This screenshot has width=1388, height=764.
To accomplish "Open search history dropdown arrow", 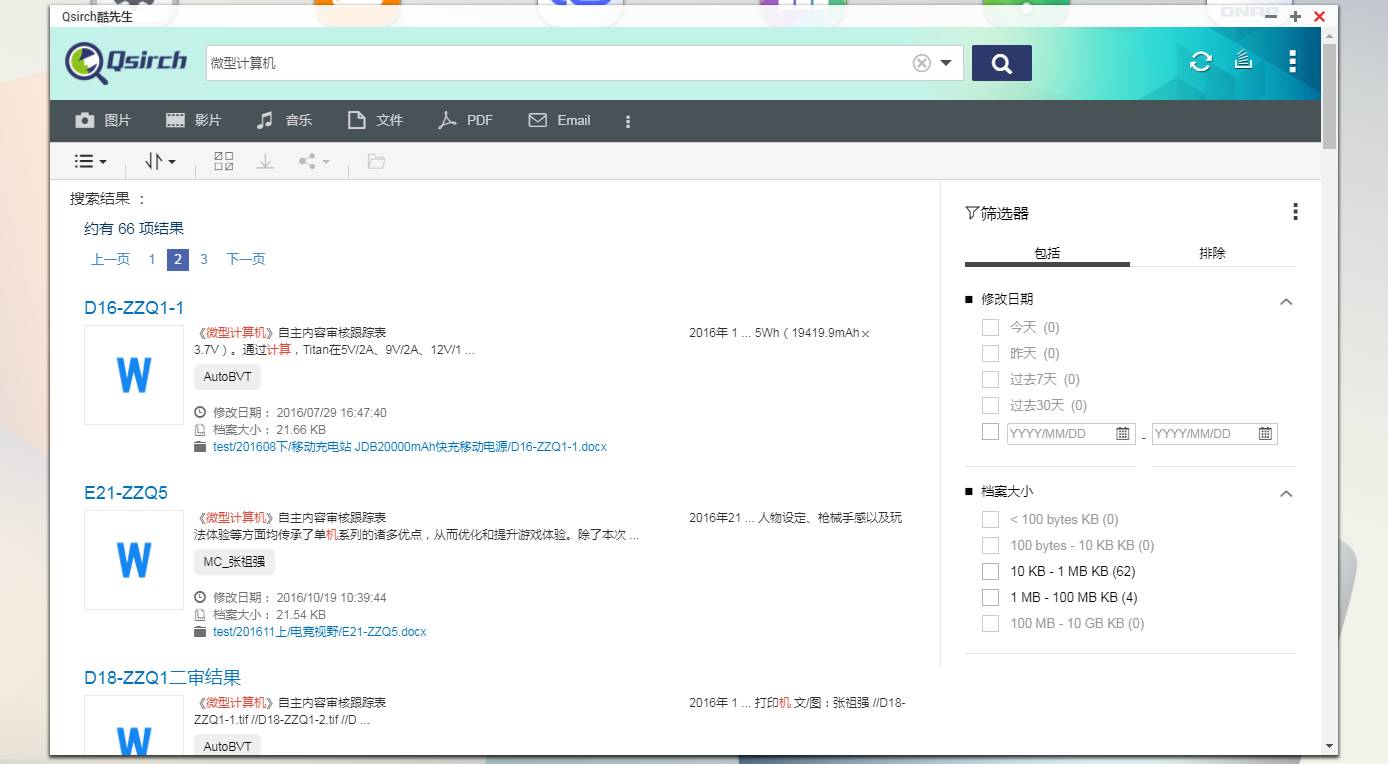I will point(946,63).
